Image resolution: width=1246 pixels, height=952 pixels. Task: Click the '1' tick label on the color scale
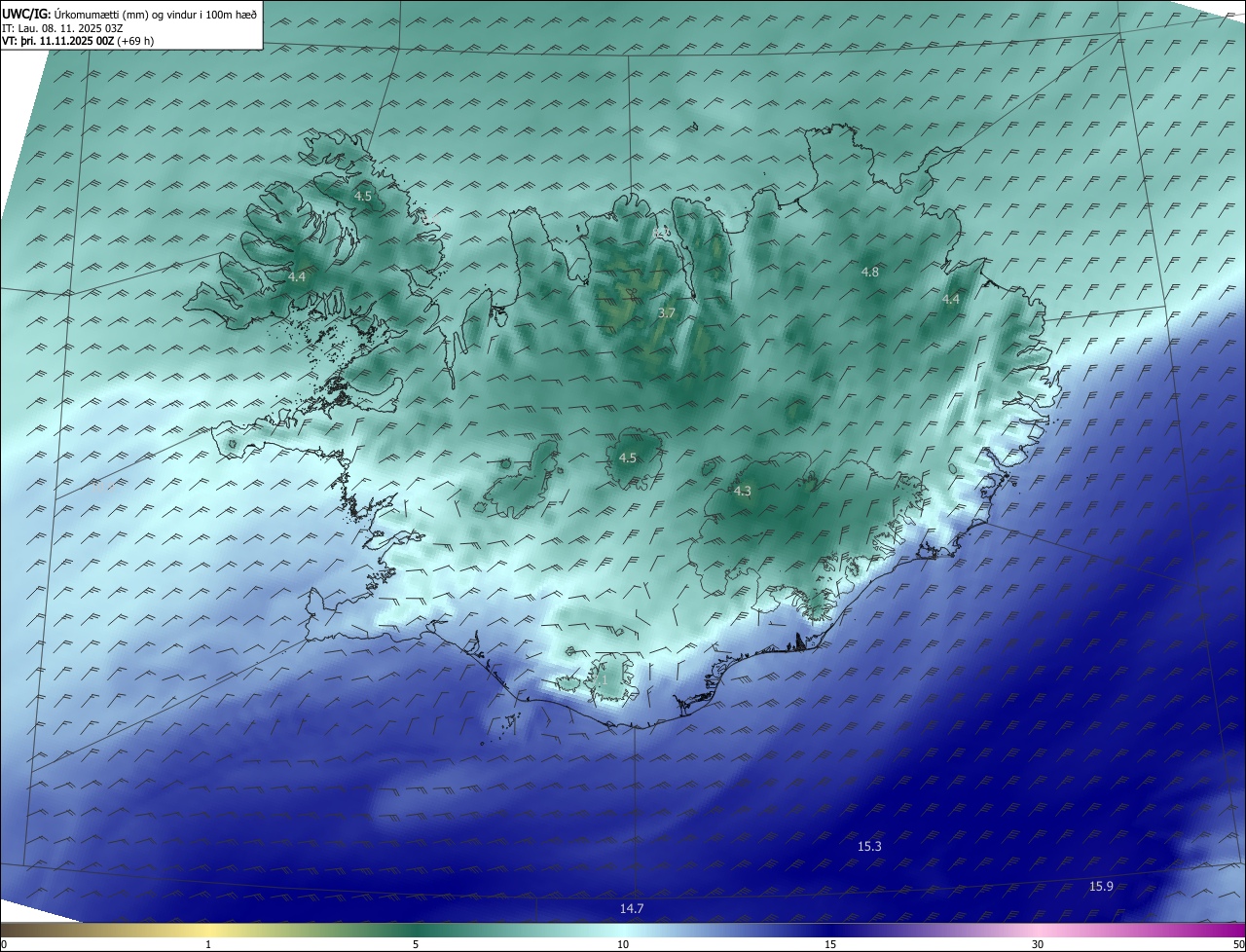click(x=208, y=944)
